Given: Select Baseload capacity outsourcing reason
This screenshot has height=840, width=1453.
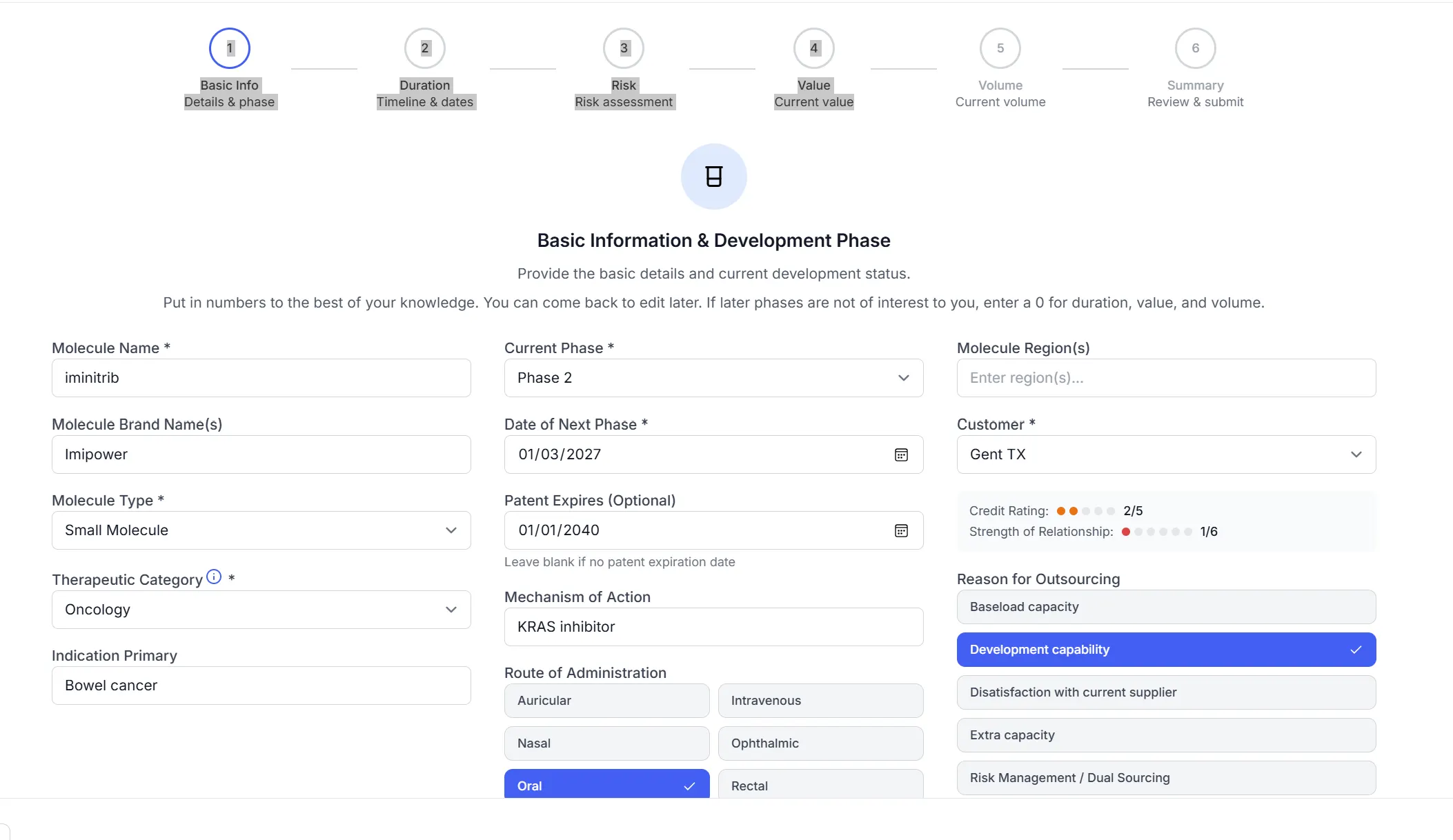Looking at the screenshot, I should click(x=1167, y=607).
